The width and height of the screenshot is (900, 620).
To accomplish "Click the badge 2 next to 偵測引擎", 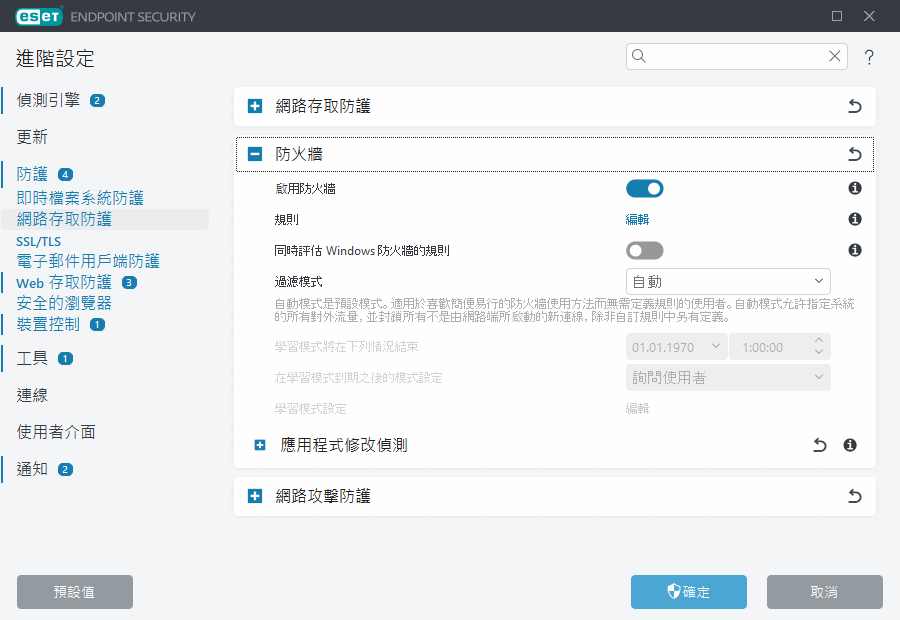I will [x=97, y=100].
